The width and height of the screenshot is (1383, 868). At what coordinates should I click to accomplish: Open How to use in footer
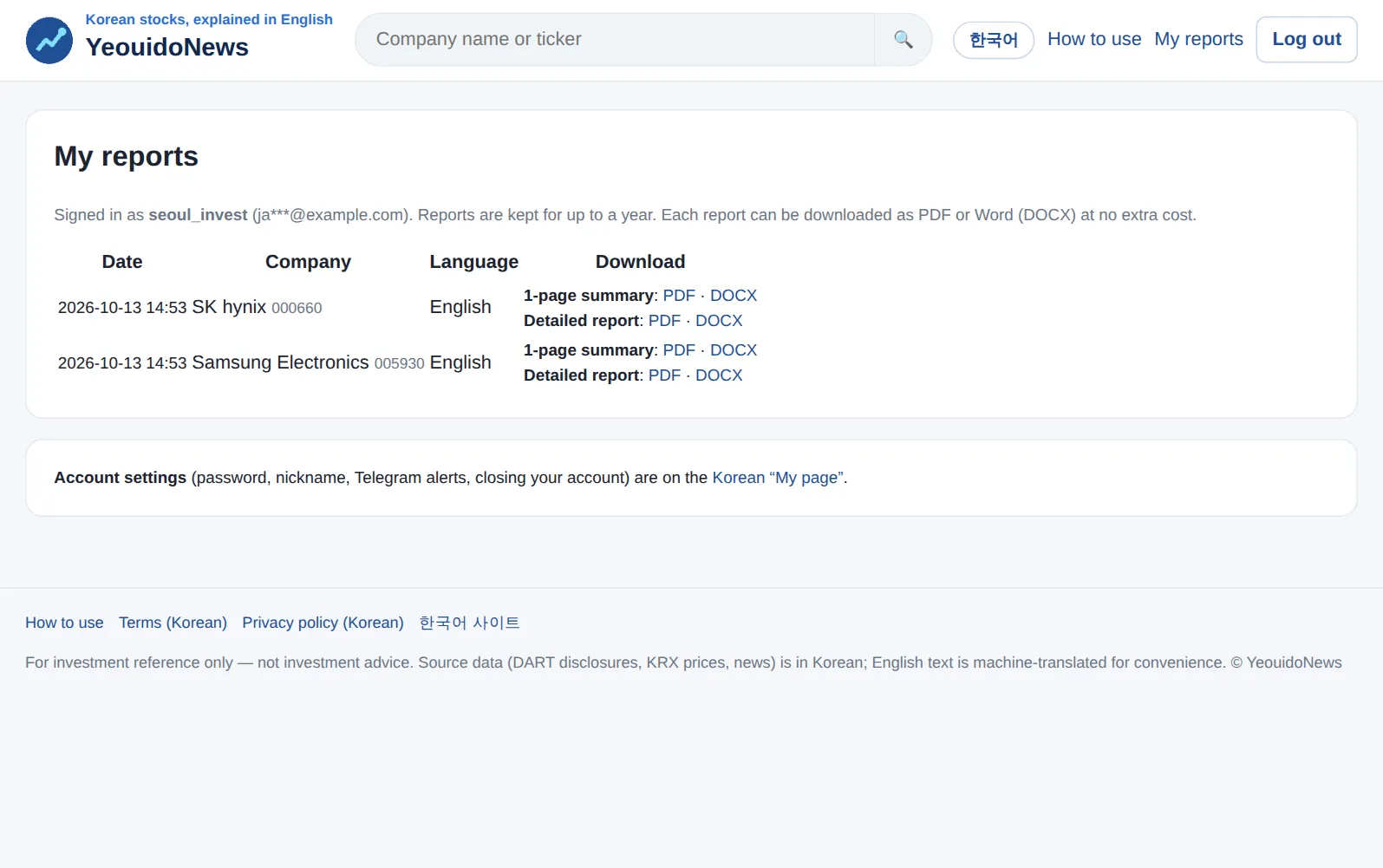[64, 623]
